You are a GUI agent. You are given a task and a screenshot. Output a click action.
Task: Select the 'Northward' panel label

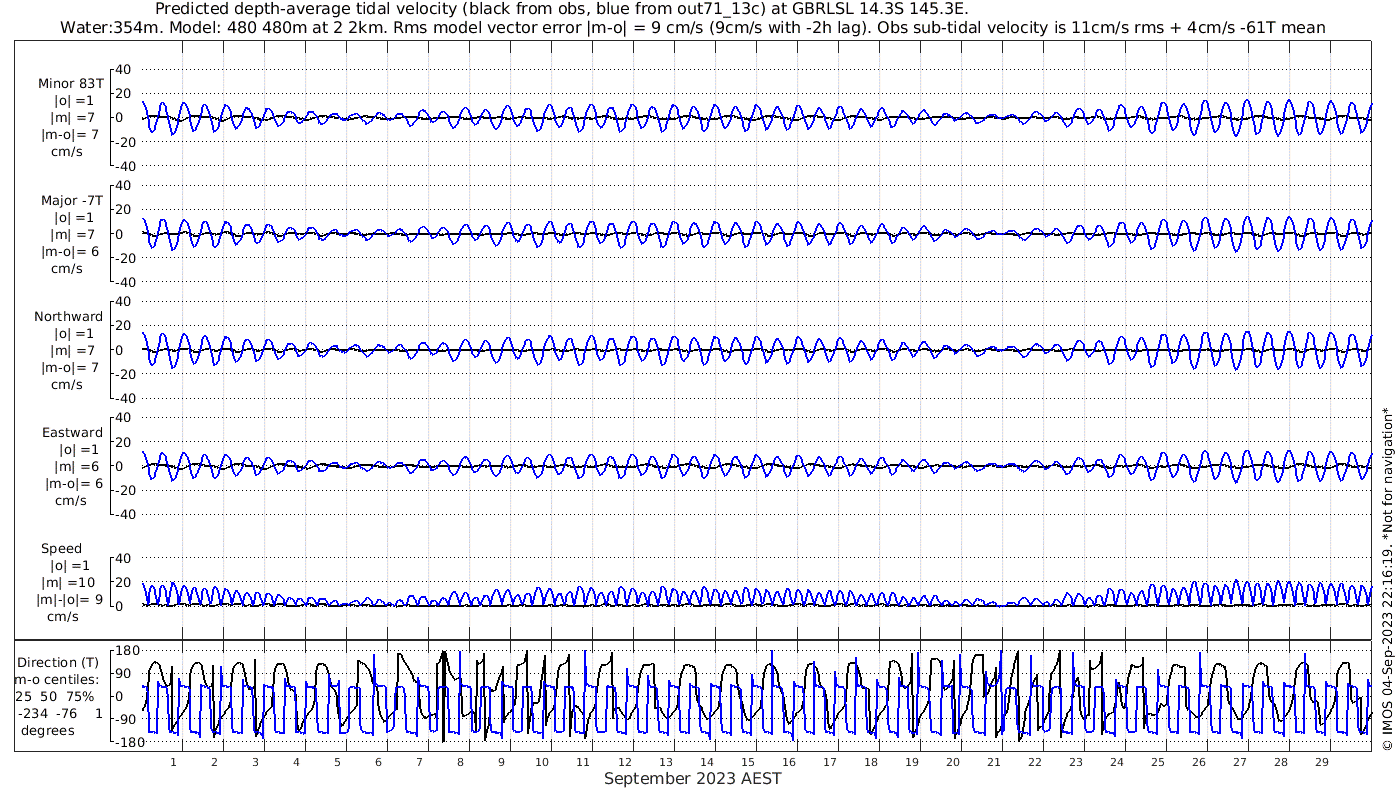[x=68, y=316]
